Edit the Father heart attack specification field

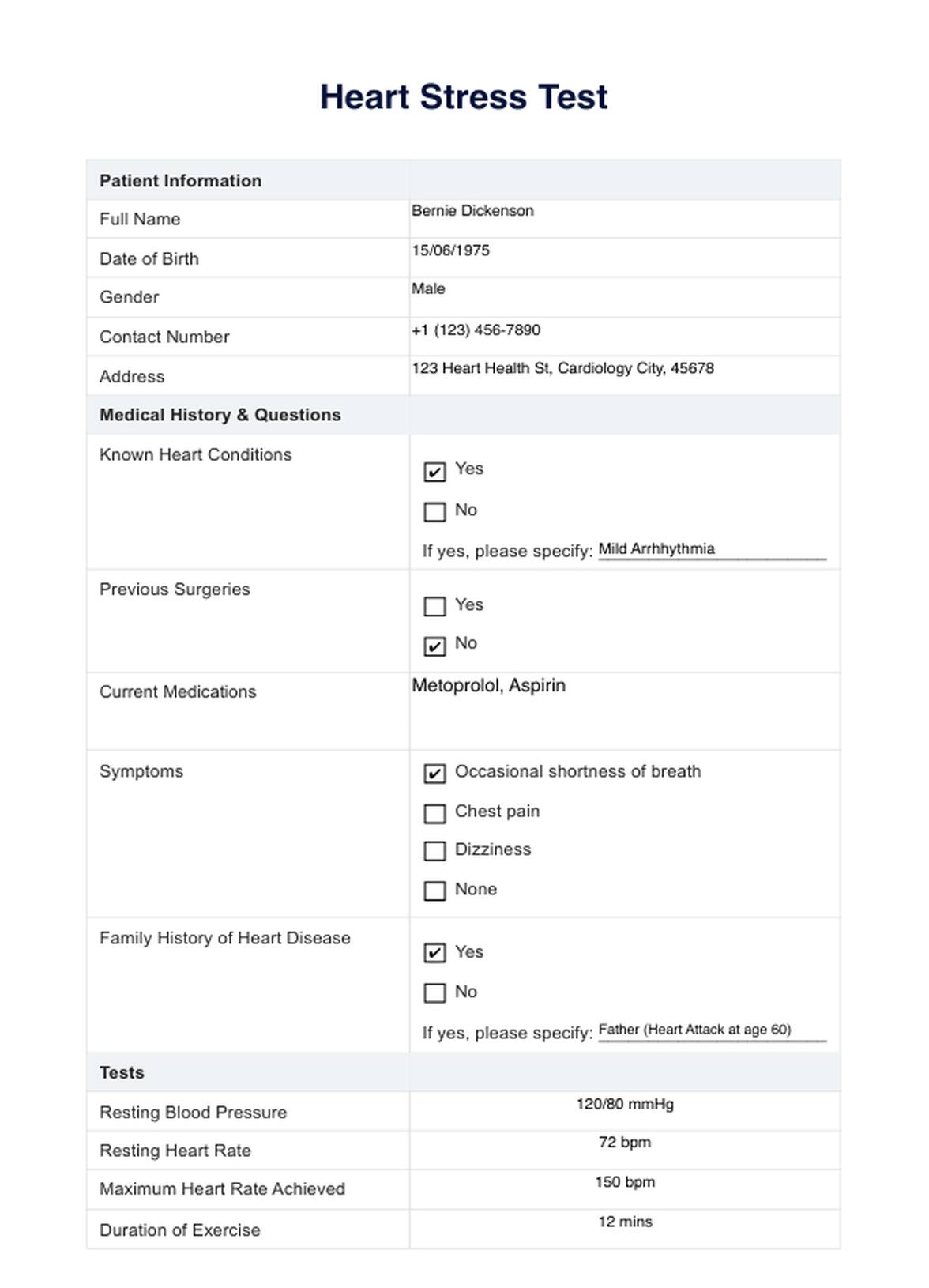[711, 1030]
